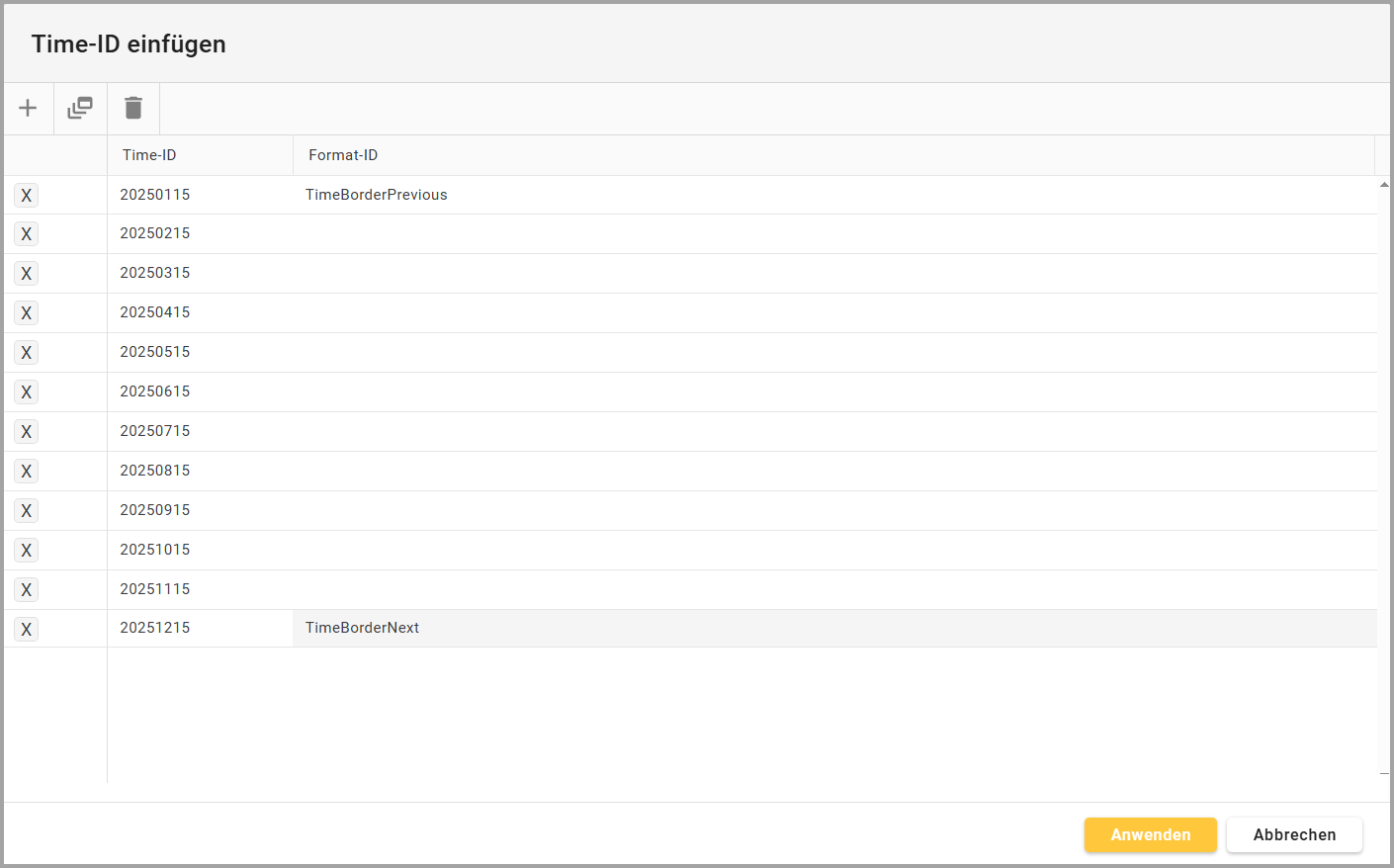Remove row 20250915 with its X button
The width and height of the screenshot is (1394, 868).
27,511
